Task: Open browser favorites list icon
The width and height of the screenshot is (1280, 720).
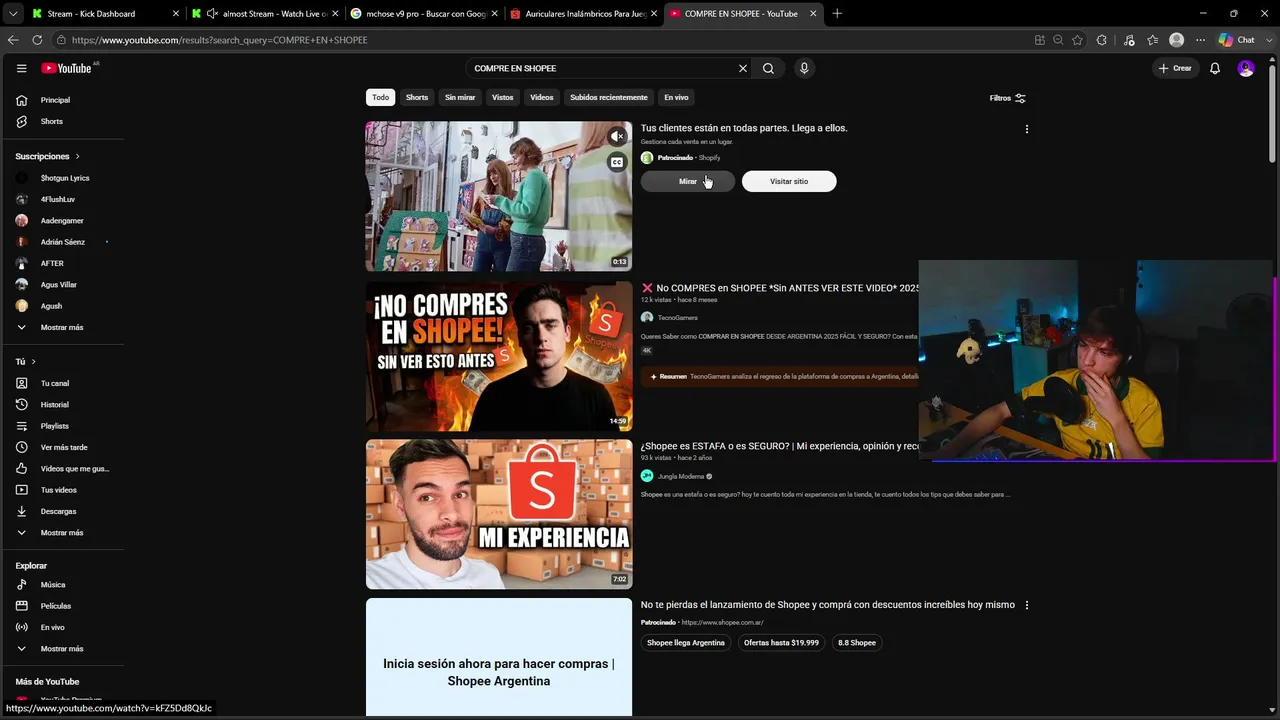Action: point(1153,40)
